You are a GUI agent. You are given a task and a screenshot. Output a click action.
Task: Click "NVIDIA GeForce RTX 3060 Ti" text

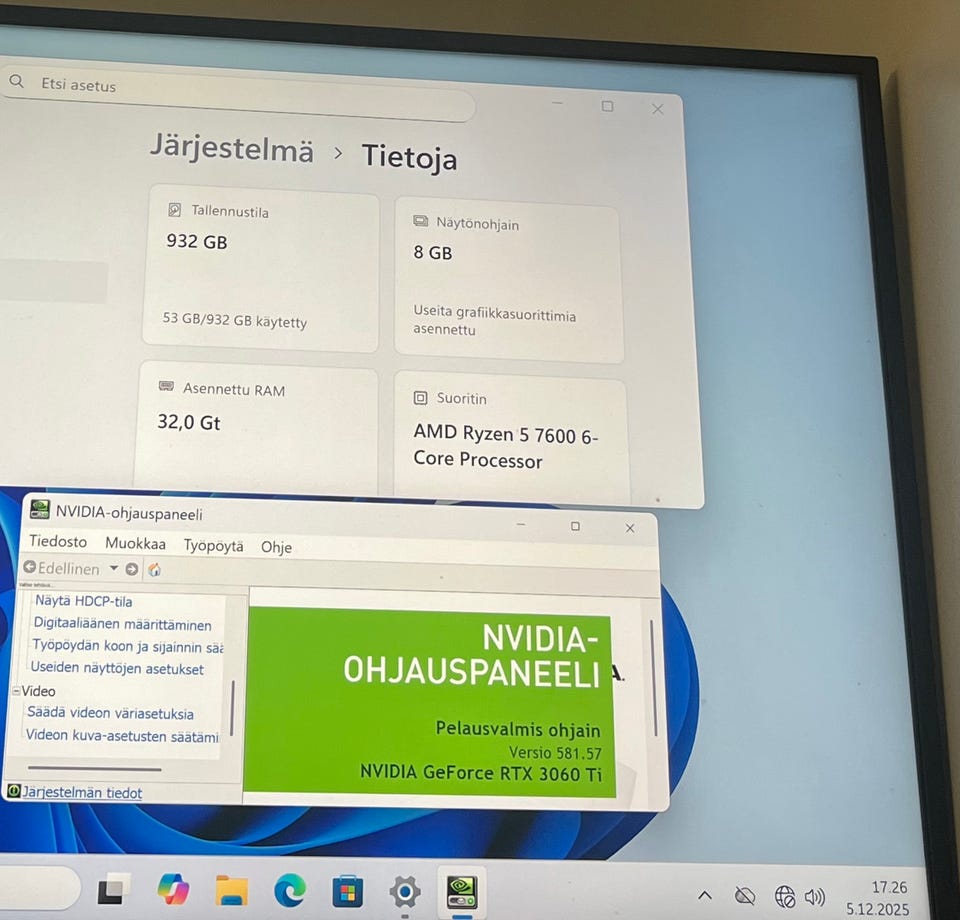click(x=481, y=773)
